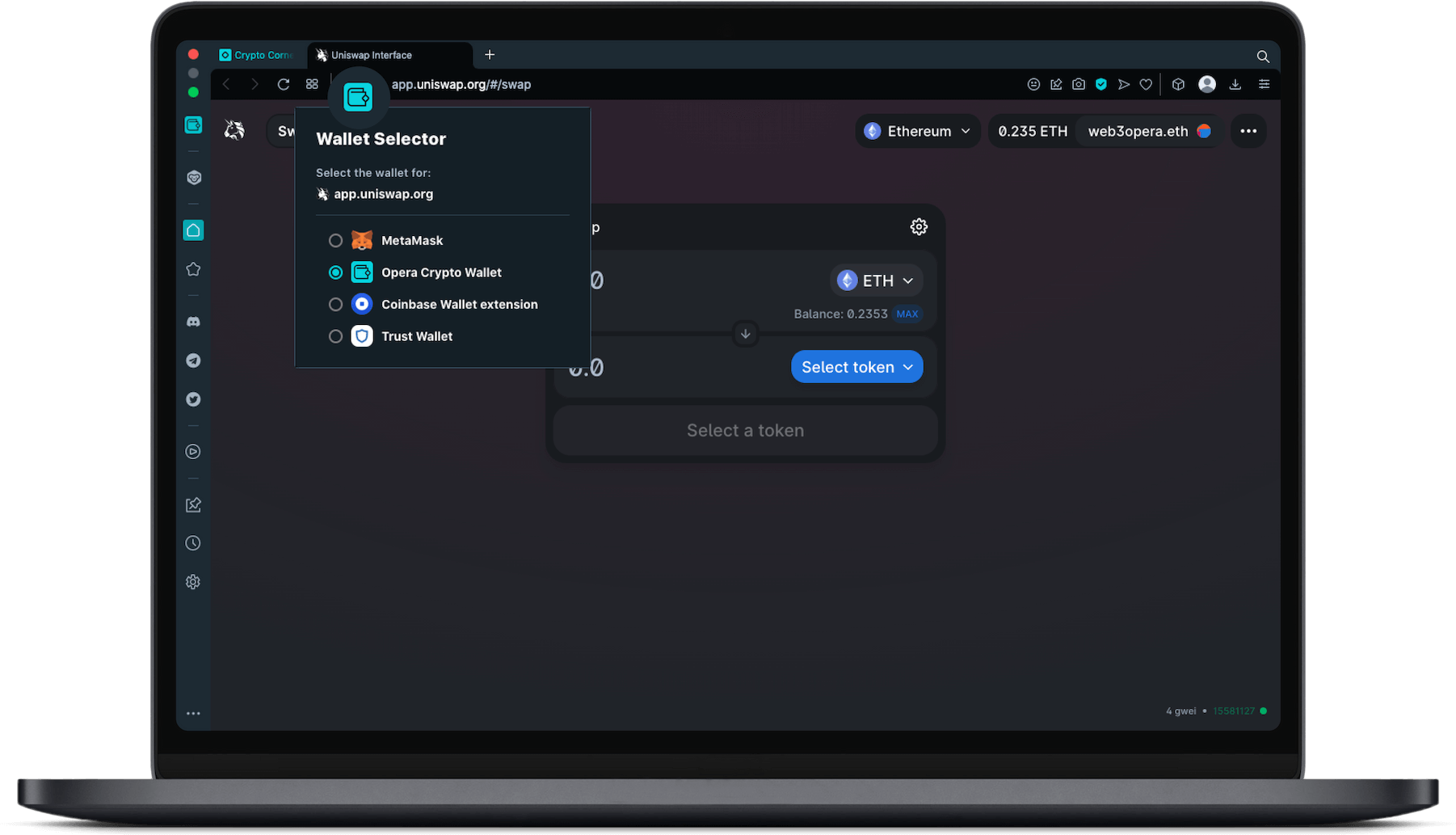Select Trust Wallet radio button

(335, 336)
